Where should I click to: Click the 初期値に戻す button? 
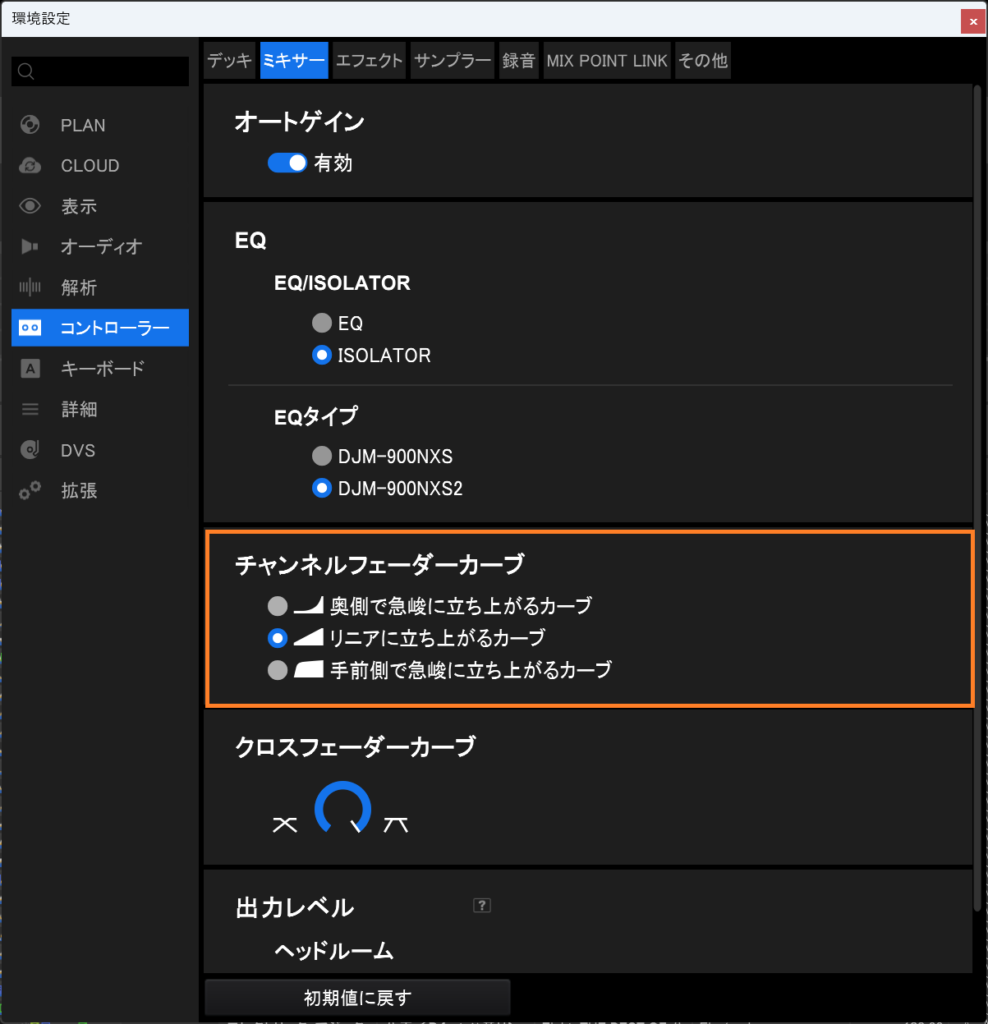(x=357, y=997)
